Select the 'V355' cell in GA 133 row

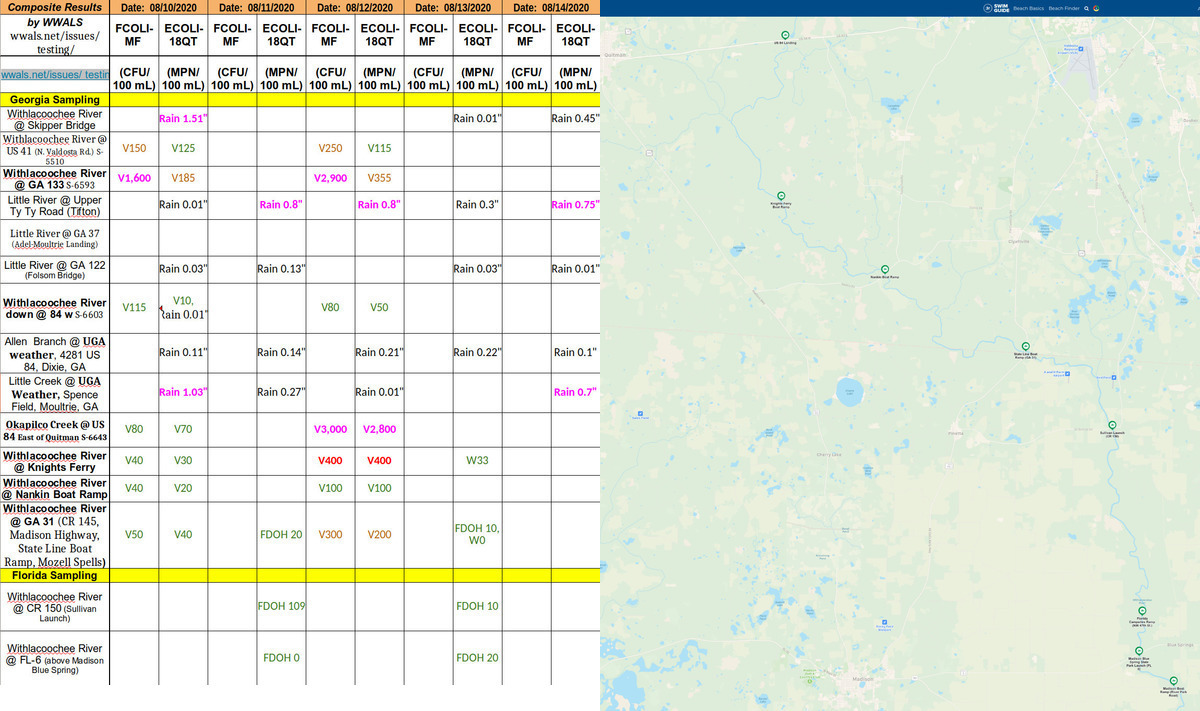(x=379, y=179)
